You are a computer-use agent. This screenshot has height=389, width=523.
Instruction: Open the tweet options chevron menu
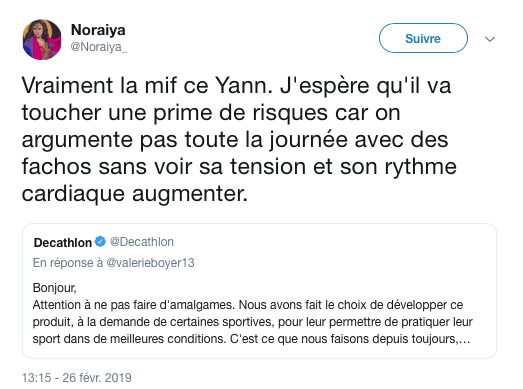pyautogui.click(x=490, y=39)
